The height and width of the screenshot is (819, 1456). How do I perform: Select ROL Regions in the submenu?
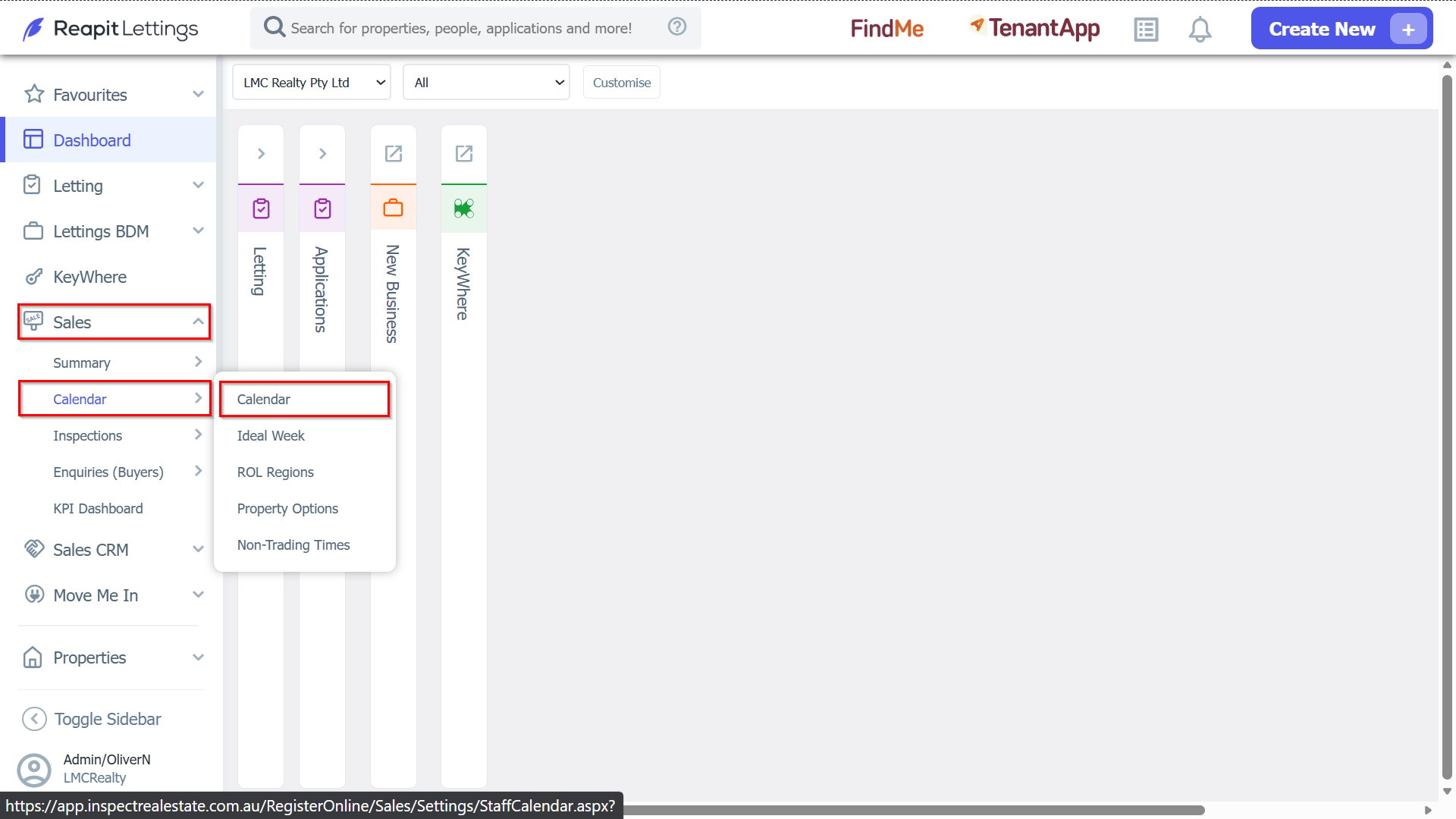275,472
